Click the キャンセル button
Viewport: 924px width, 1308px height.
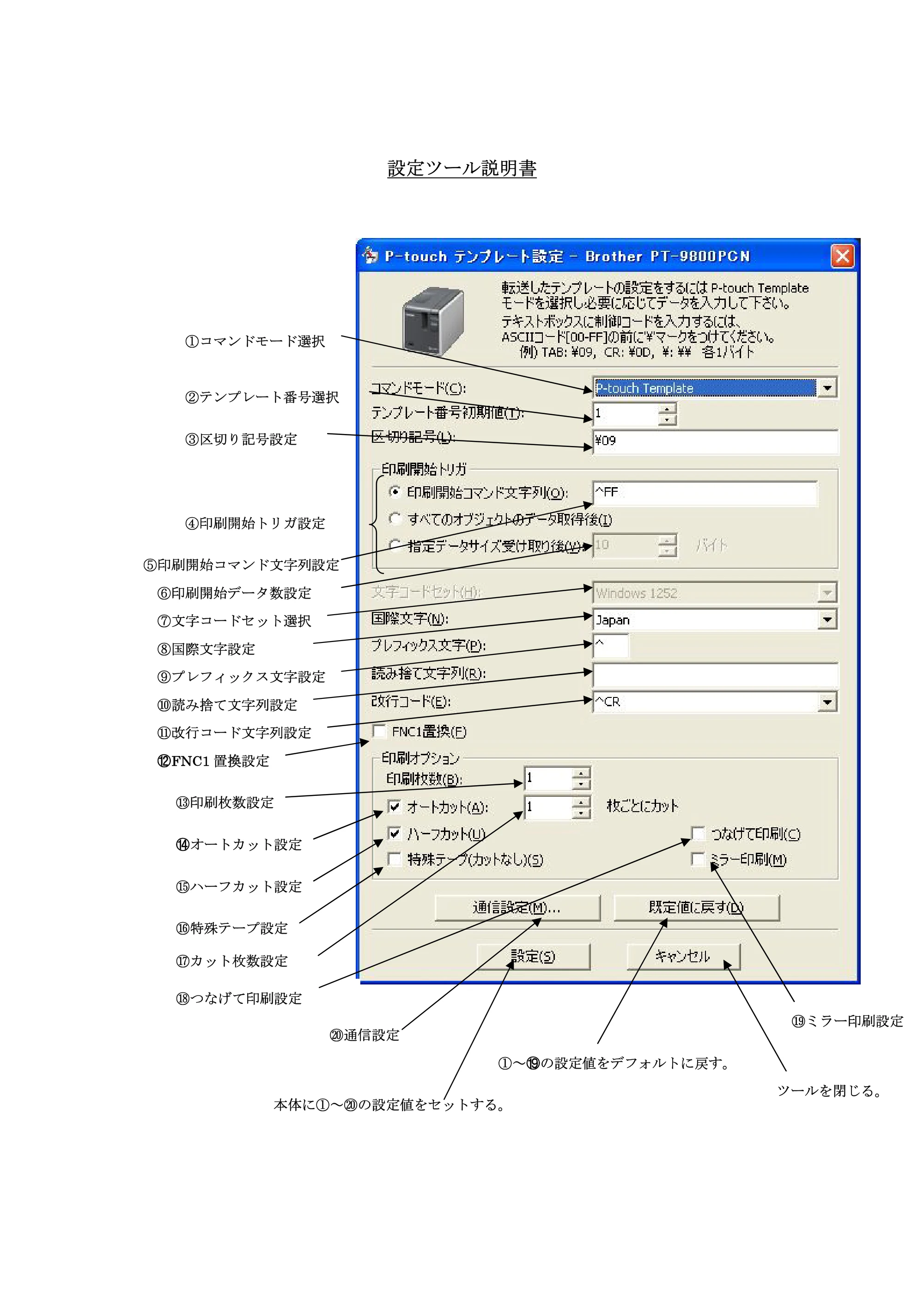point(683,956)
